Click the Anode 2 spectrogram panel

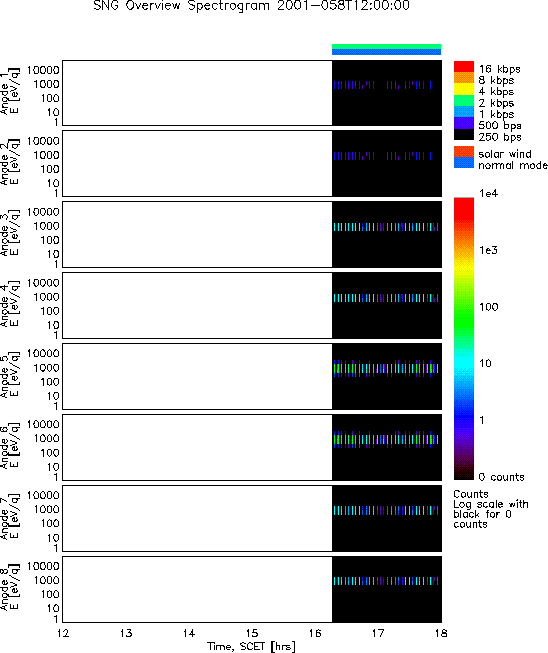pyautogui.click(x=252, y=164)
